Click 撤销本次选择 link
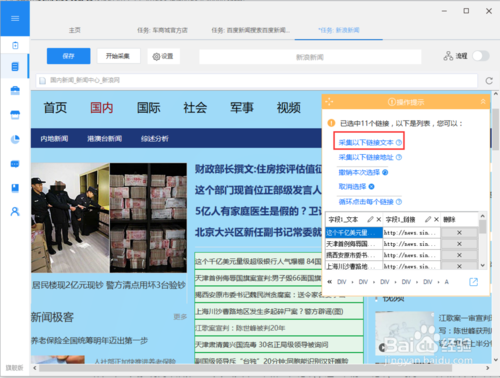The image size is (500, 378). click(359, 172)
